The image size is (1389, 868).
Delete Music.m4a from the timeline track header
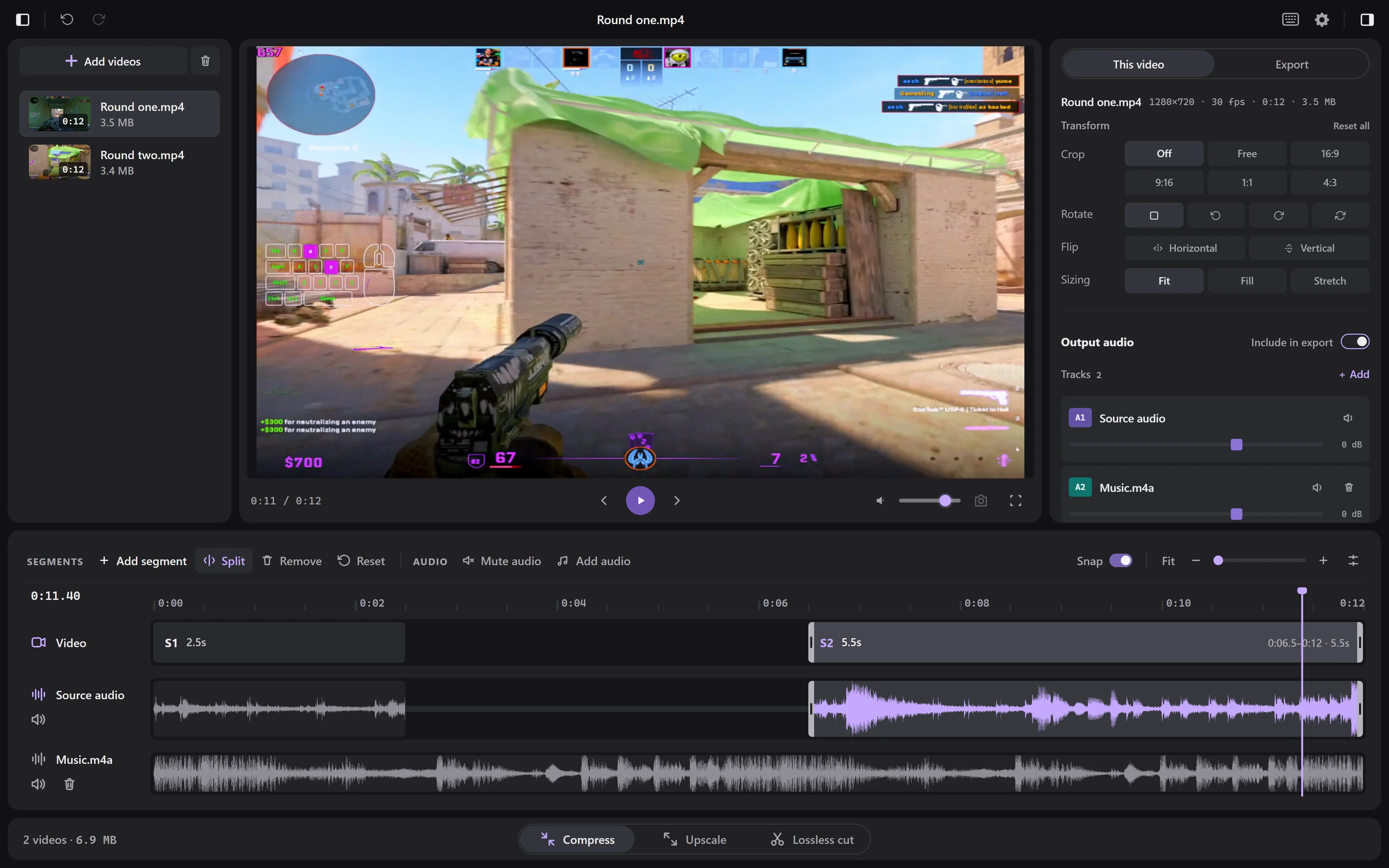point(69,784)
